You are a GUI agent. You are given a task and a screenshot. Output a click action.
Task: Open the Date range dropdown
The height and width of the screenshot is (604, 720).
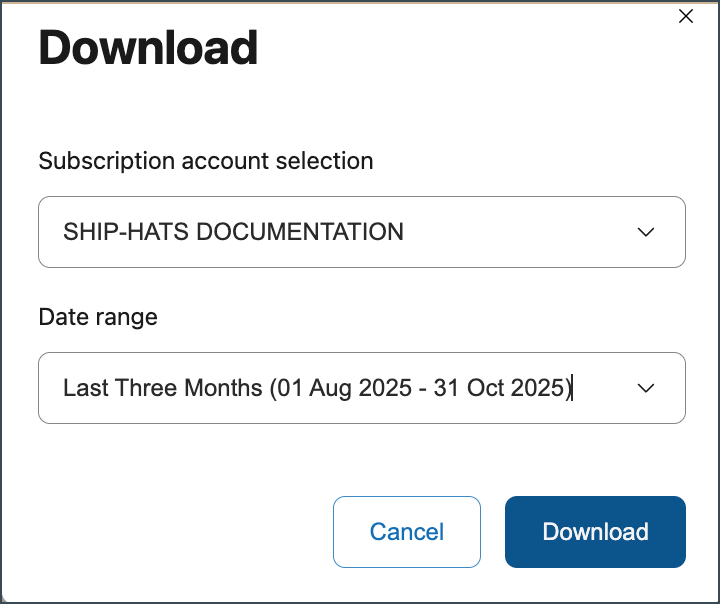tap(361, 388)
